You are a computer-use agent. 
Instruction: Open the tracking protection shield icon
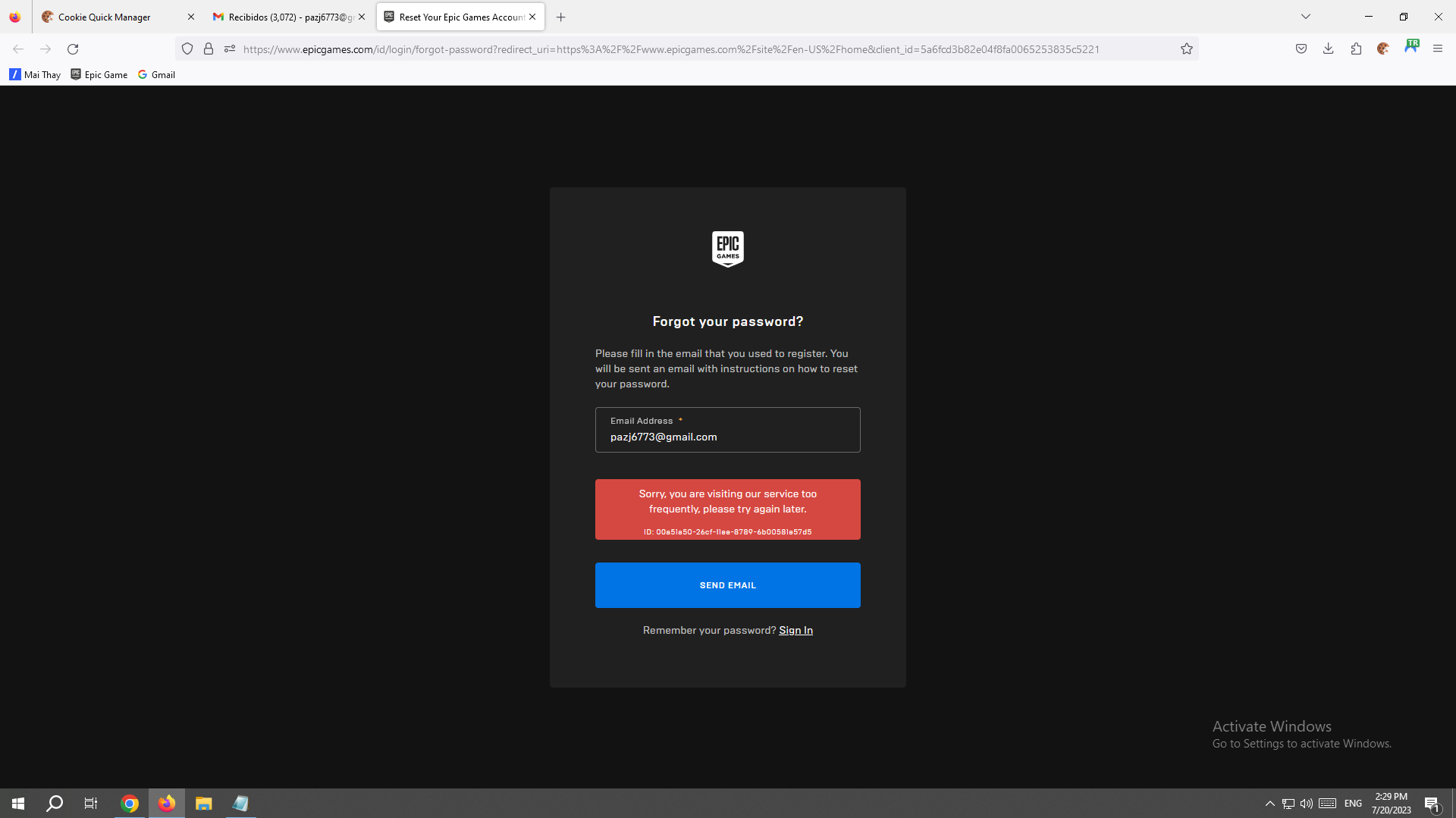(187, 49)
